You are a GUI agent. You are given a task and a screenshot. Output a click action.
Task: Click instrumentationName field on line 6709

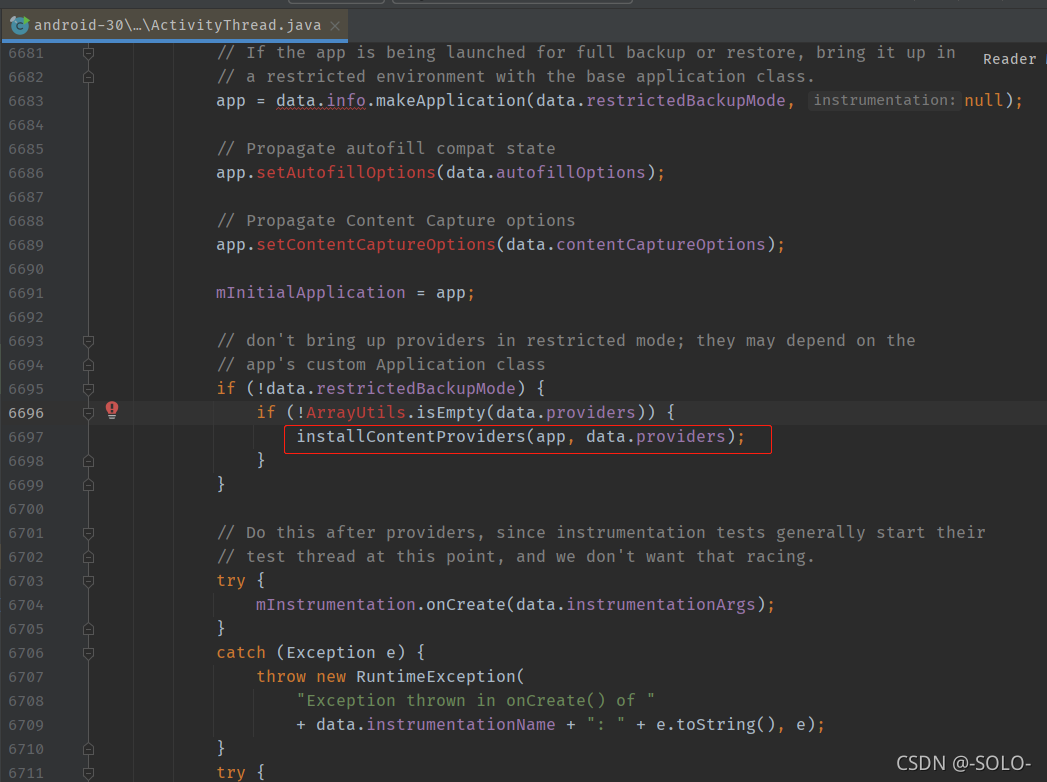[x=461, y=725]
